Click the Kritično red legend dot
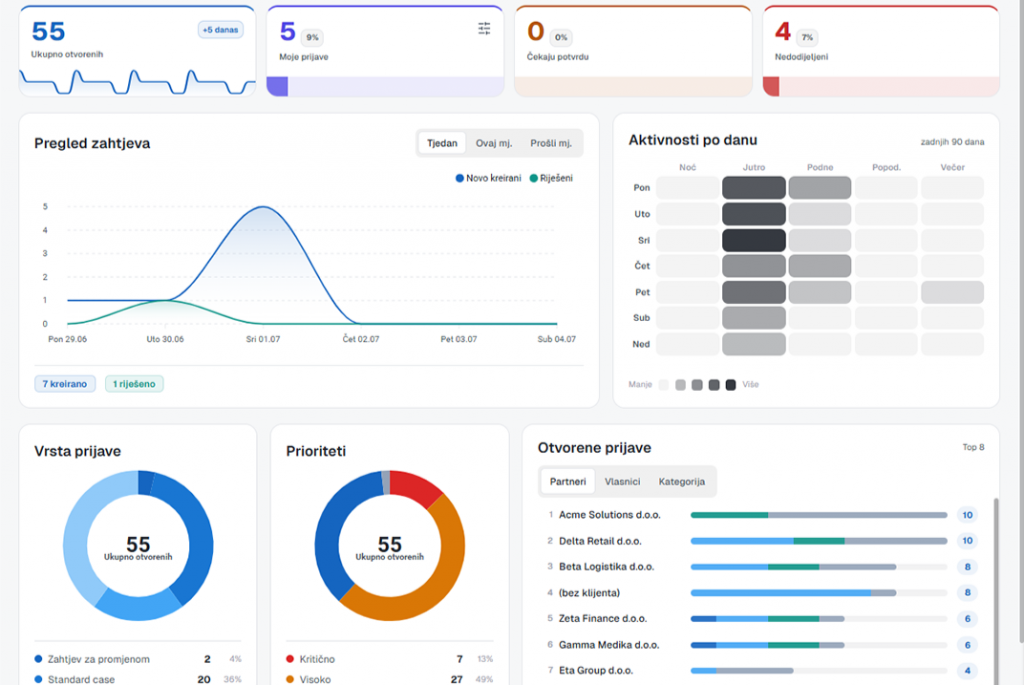Viewport: 1024px width, 685px height. click(x=290, y=660)
